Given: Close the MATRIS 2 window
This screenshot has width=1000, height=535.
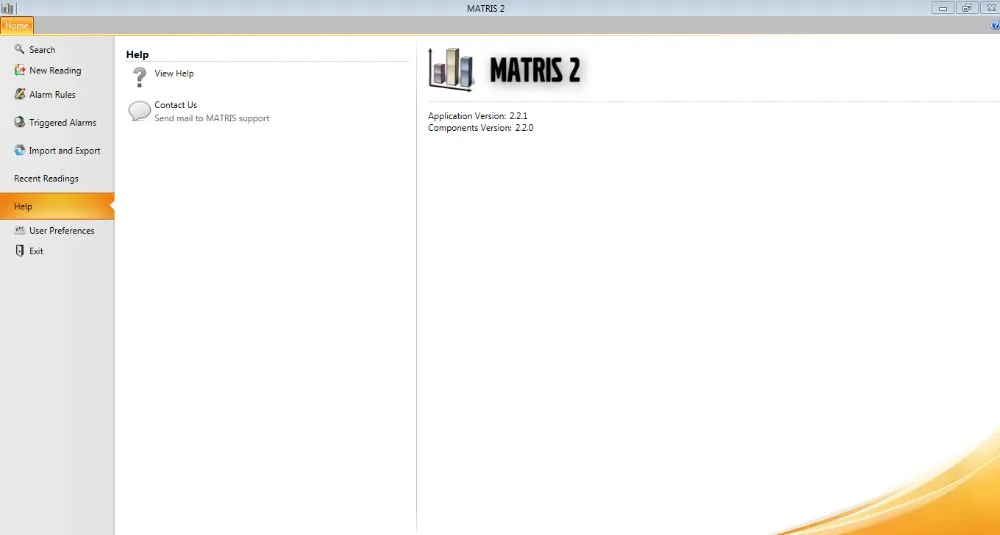Looking at the screenshot, I should pos(990,8).
